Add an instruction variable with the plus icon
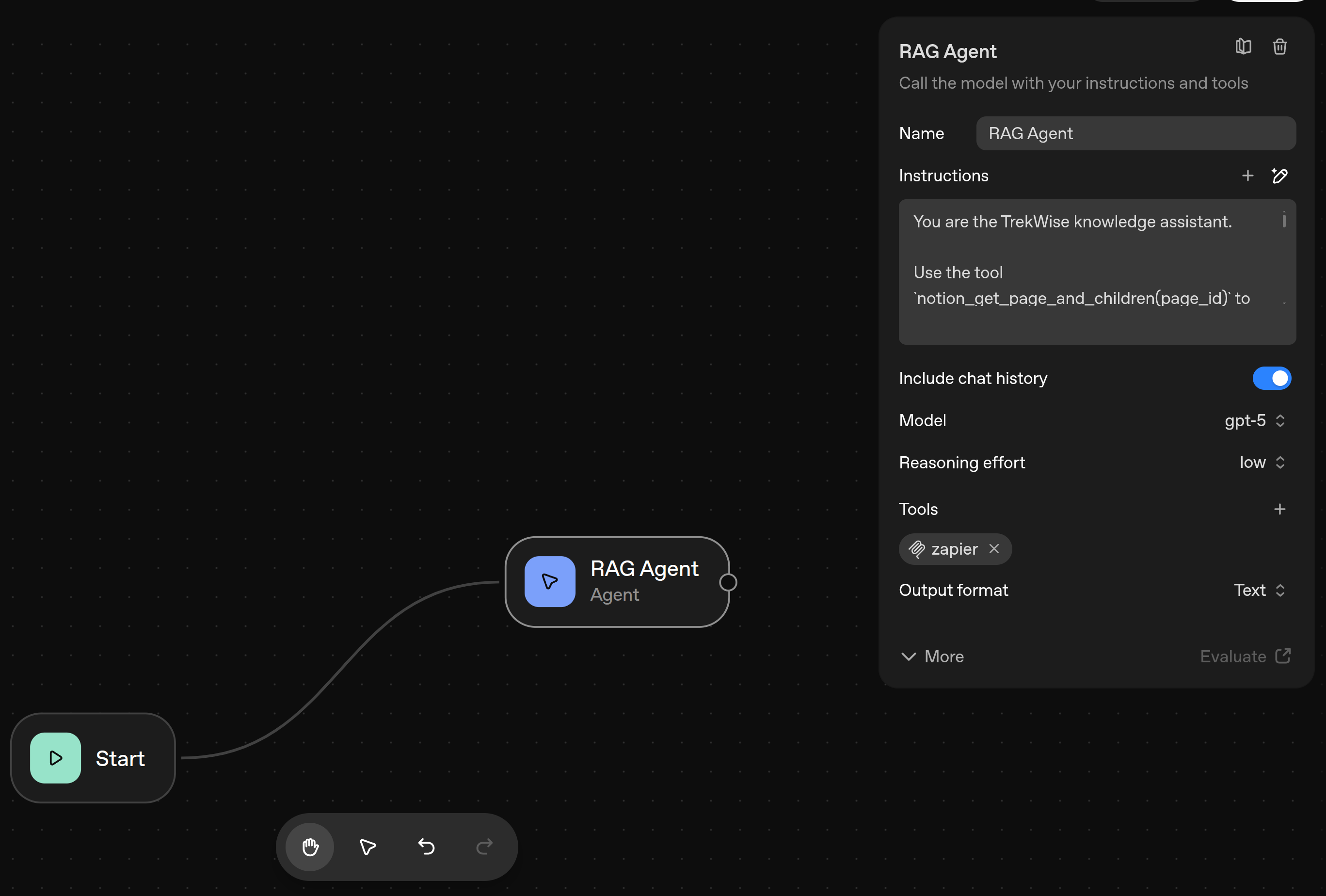Image resolution: width=1326 pixels, height=896 pixels. [x=1248, y=176]
